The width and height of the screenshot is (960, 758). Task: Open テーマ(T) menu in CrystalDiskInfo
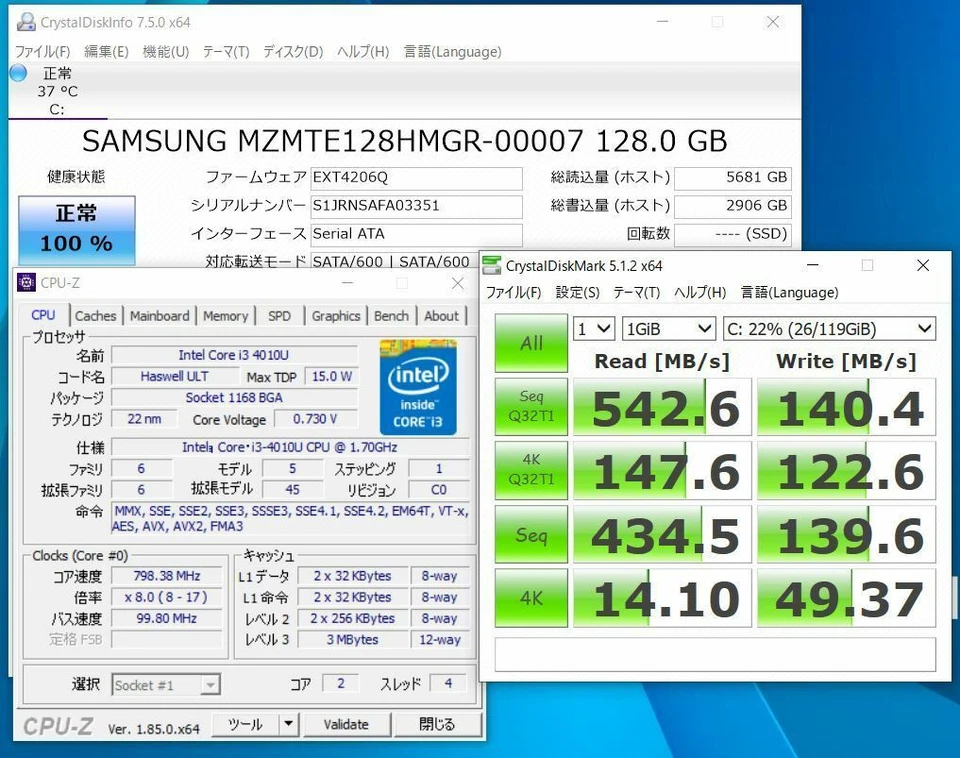[x=226, y=51]
